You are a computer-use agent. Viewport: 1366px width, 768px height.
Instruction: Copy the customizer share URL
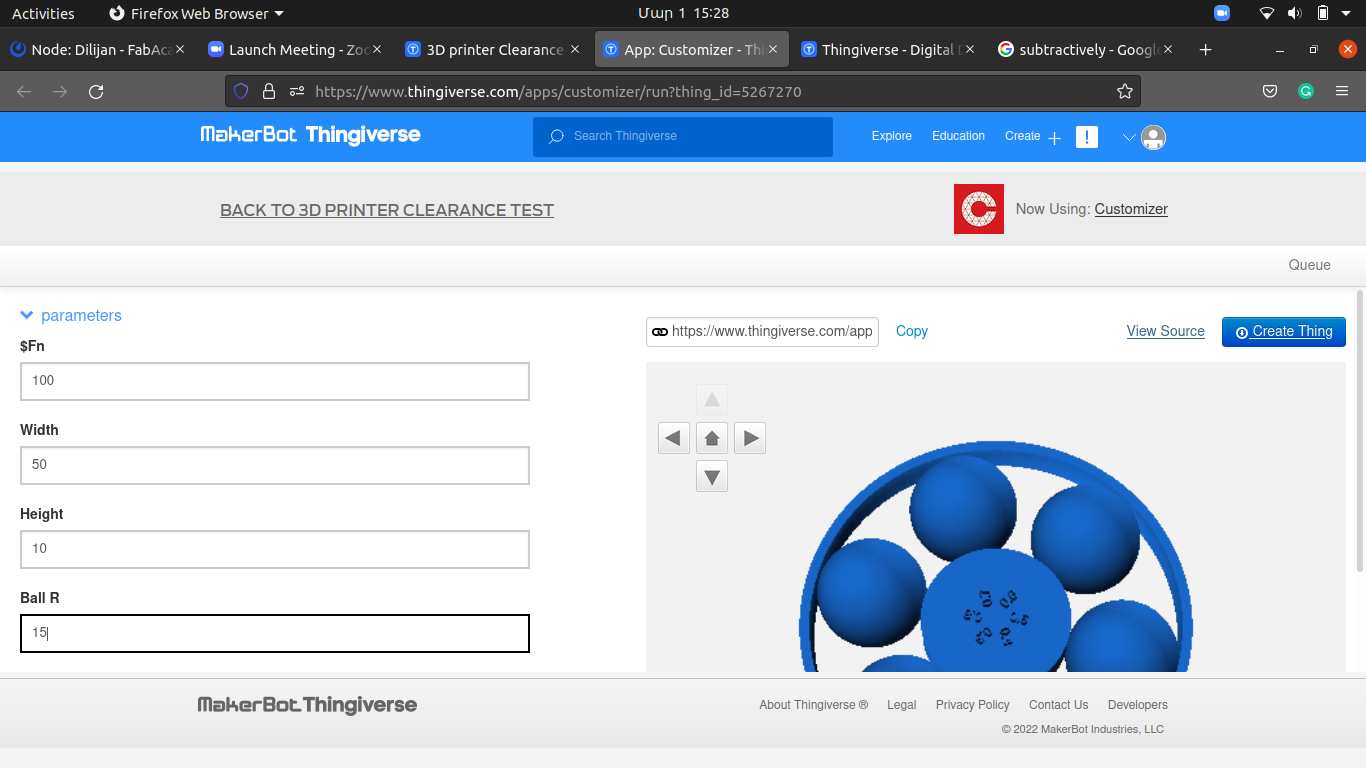912,331
